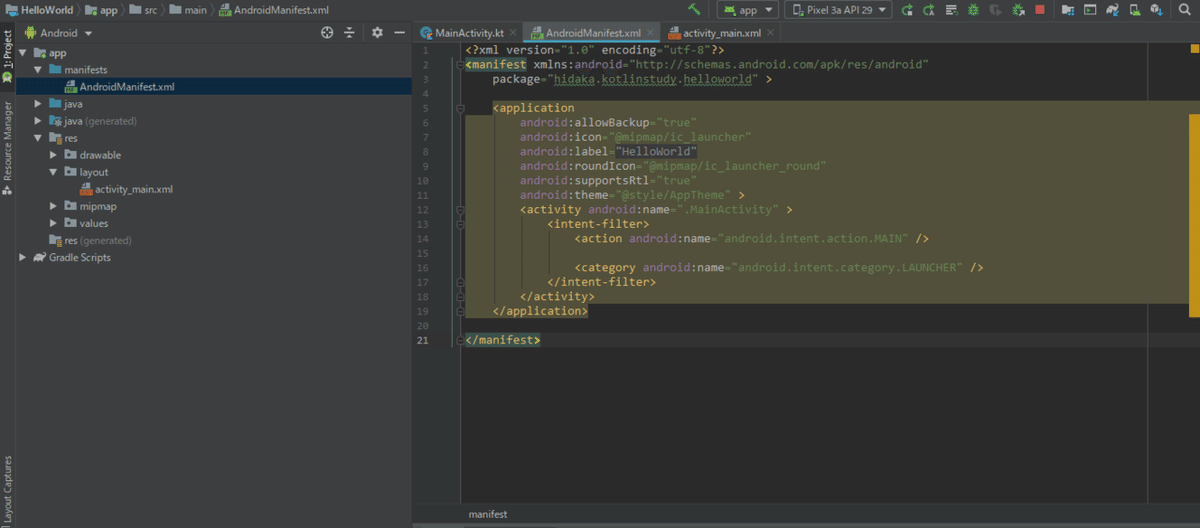The width and height of the screenshot is (1200, 528).
Task: Click the Project panel gear settings icon
Action: pyautogui.click(x=377, y=32)
